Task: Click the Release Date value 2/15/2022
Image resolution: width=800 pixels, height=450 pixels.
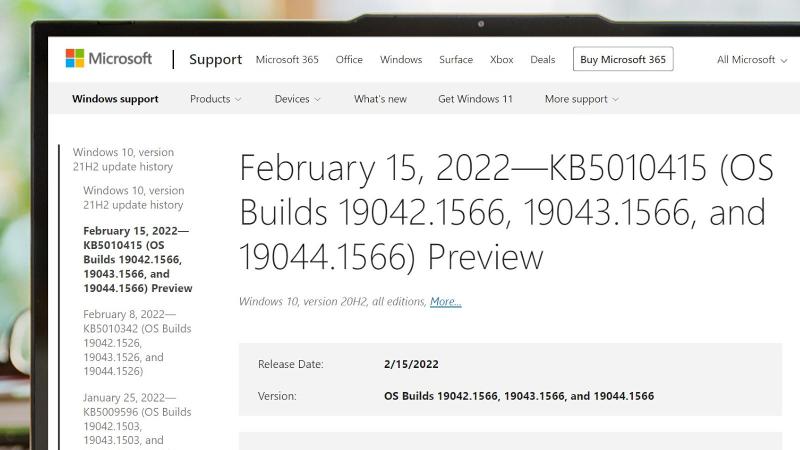Action: (x=411, y=364)
